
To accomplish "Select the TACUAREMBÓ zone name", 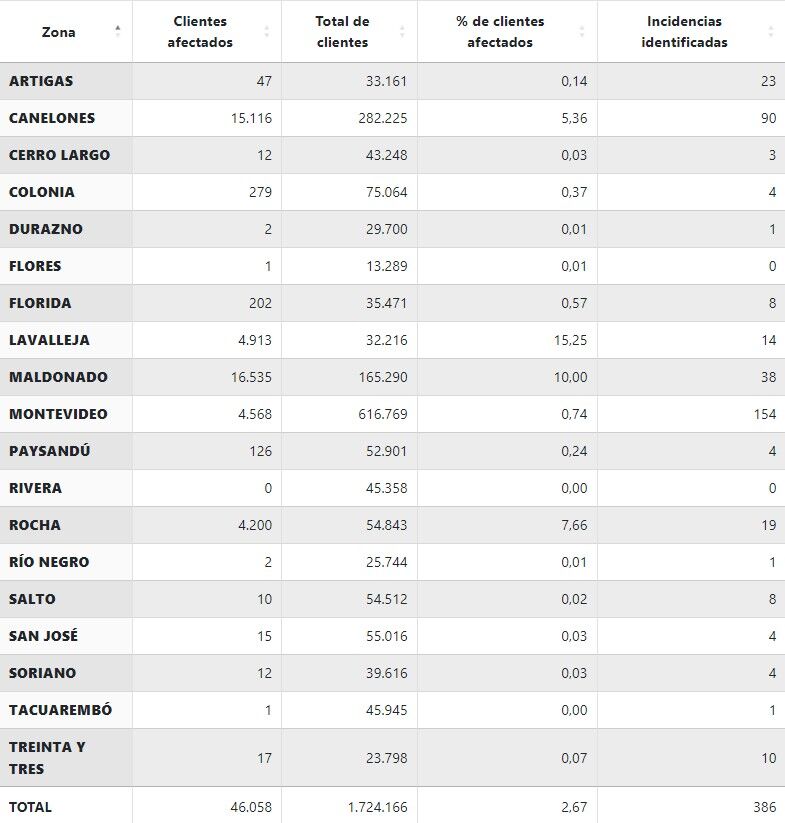I will coord(60,710).
